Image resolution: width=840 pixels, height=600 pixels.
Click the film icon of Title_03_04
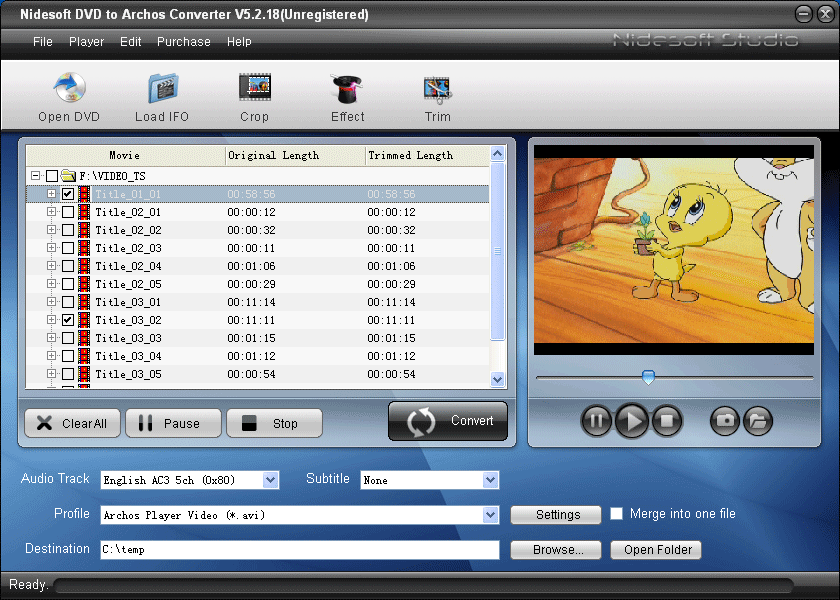[84, 356]
